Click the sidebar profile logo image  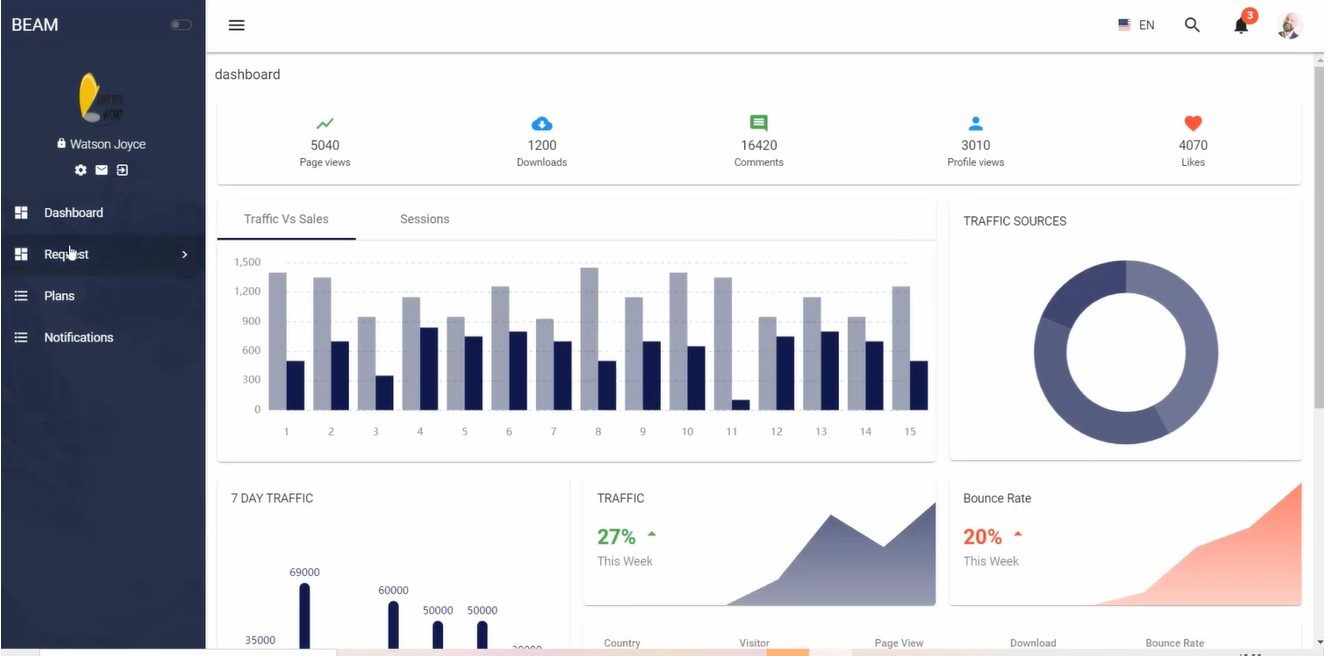101,98
